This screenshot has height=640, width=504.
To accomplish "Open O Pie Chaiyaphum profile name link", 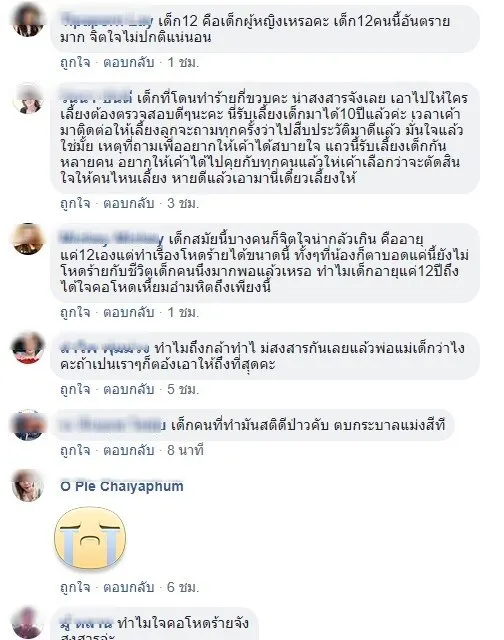I will [122, 486].
